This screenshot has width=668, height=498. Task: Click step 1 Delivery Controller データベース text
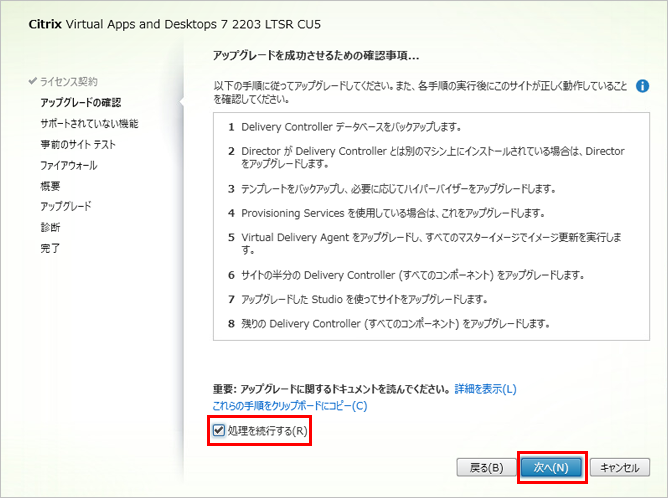[351, 127]
